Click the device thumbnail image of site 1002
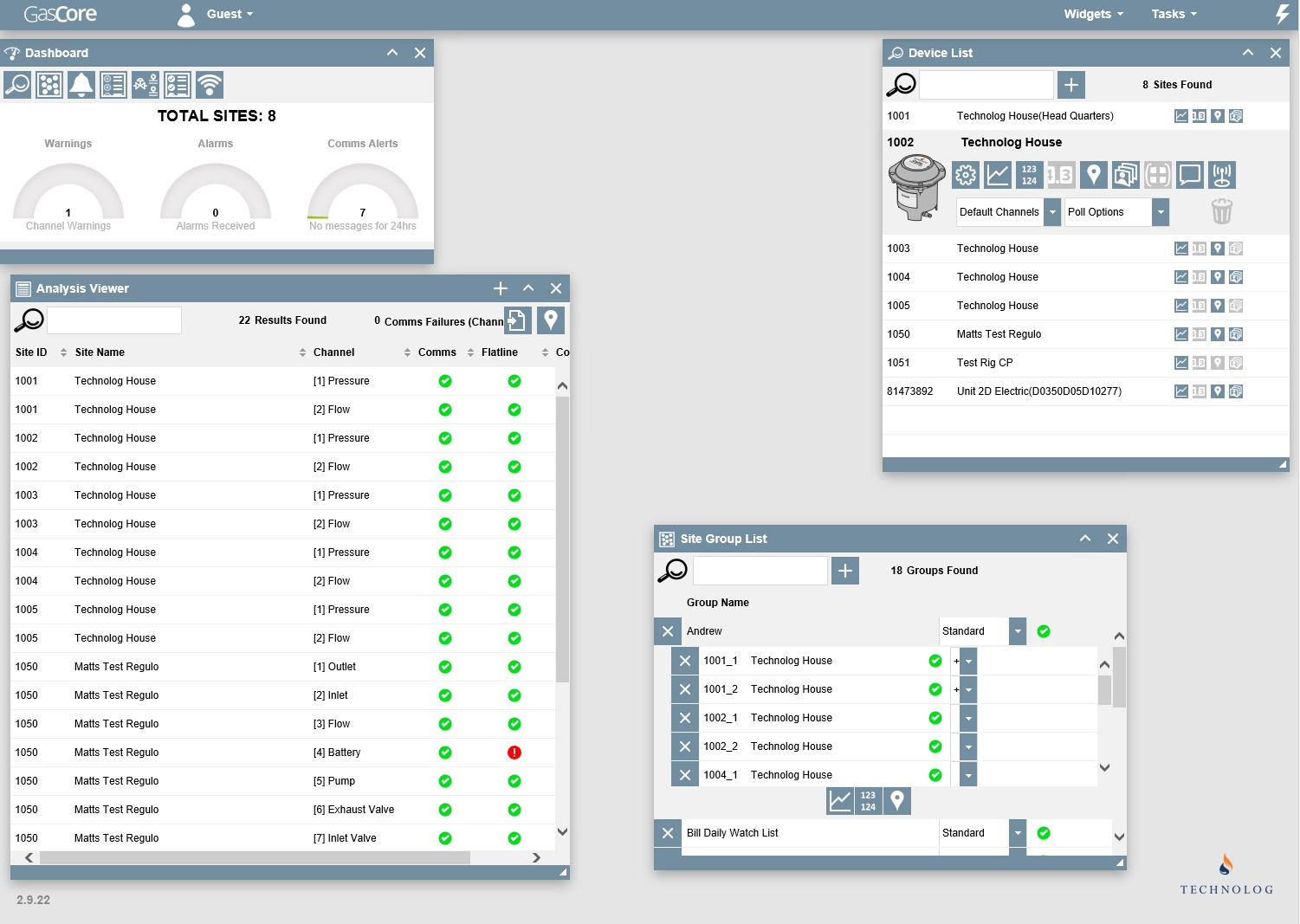This screenshot has width=1300, height=924. 916,187
